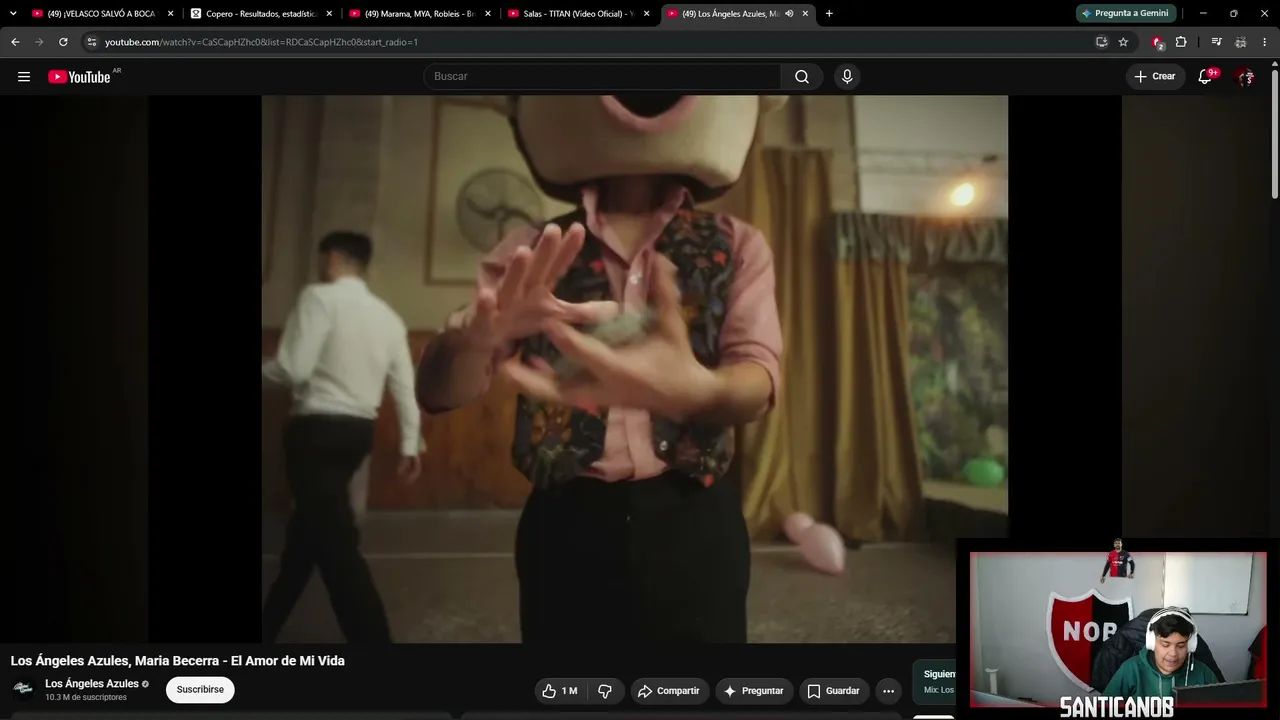Click the 10.3 M de suscriptores text
Image resolution: width=1280 pixels, height=720 pixels.
(86, 698)
